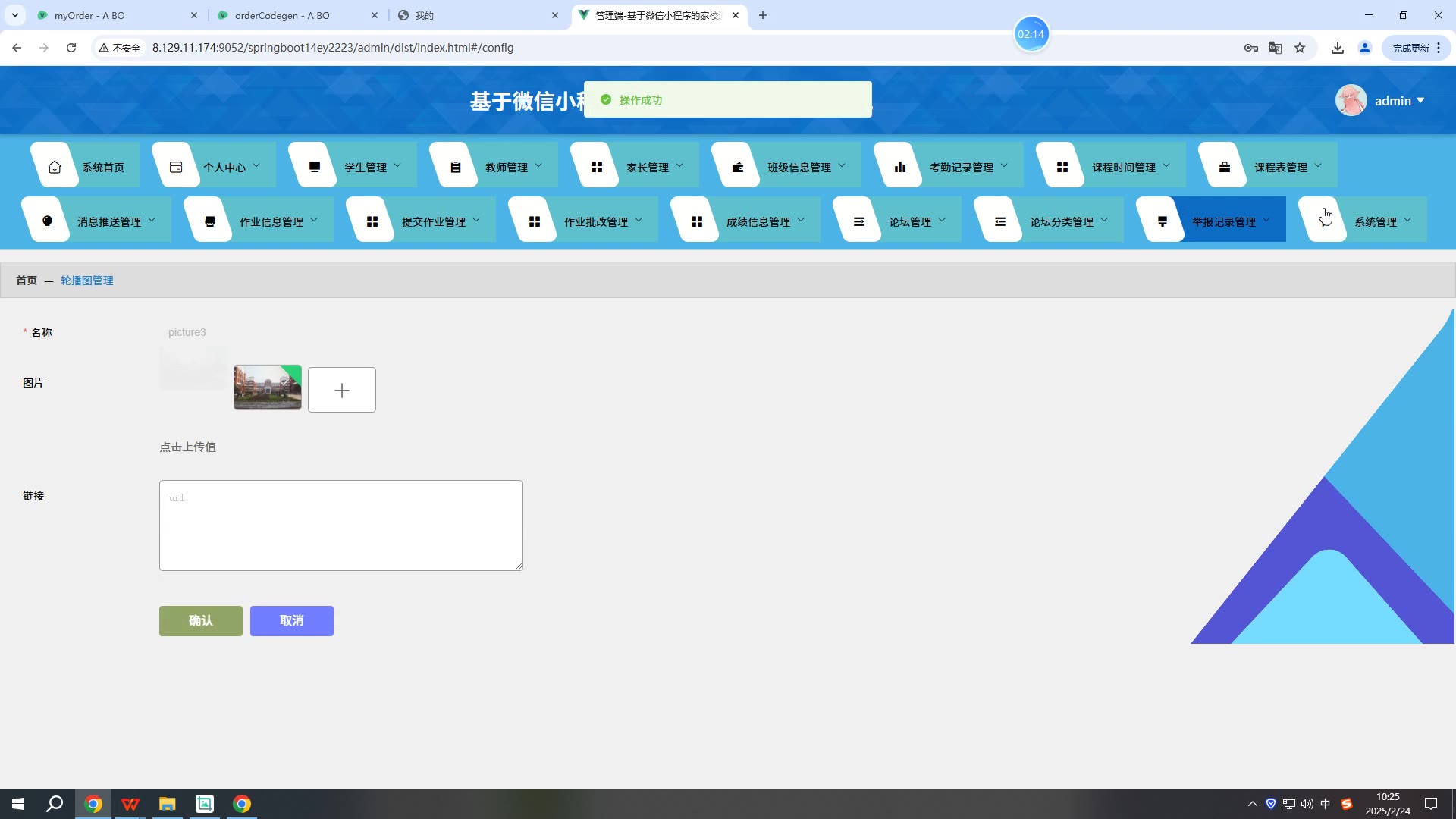Click the lightbulb icon for 消息推送管理
This screenshot has height=819, width=1456.
[48, 221]
